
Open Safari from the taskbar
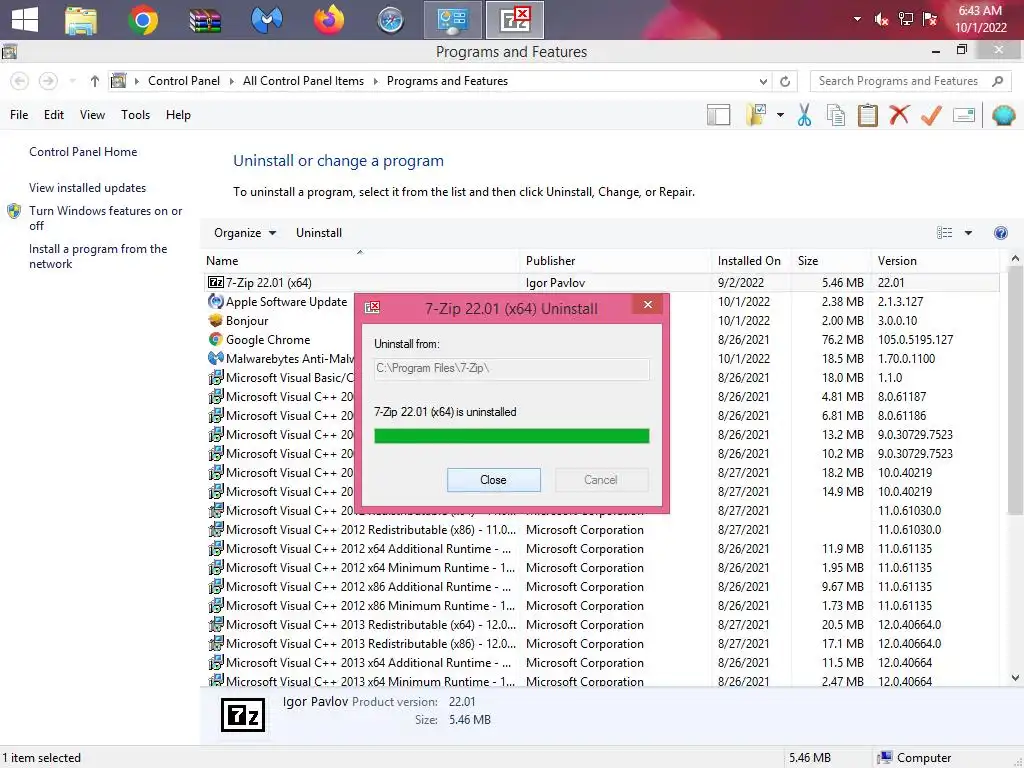point(391,20)
